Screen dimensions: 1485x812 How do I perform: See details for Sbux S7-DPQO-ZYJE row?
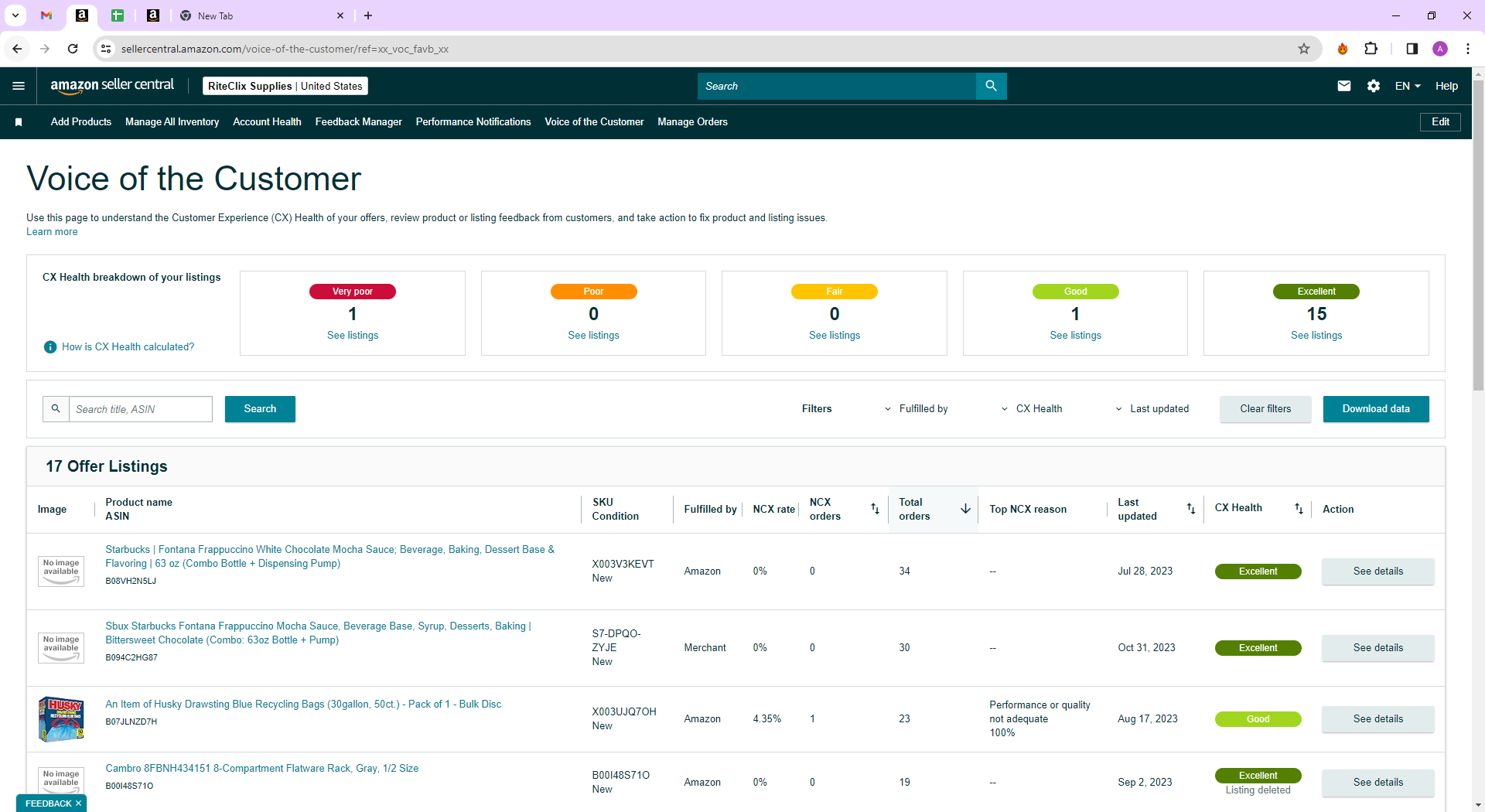coord(1377,648)
